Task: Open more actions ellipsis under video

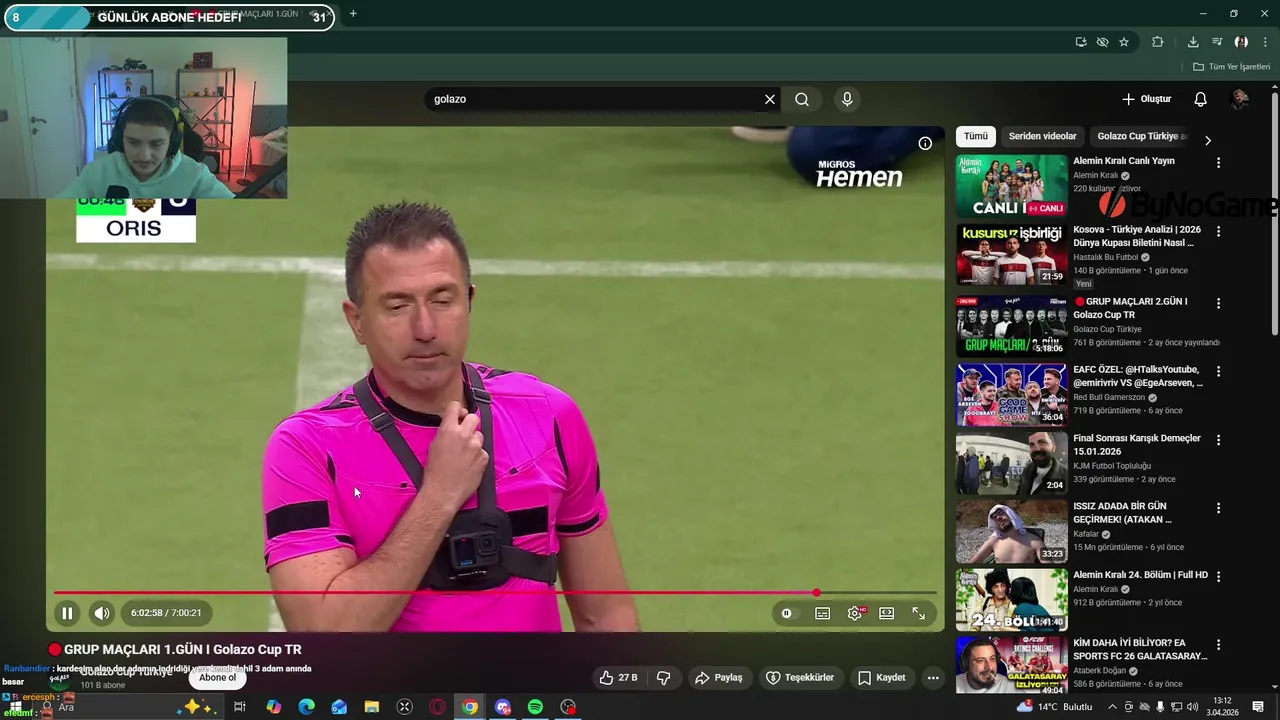Action: point(933,678)
